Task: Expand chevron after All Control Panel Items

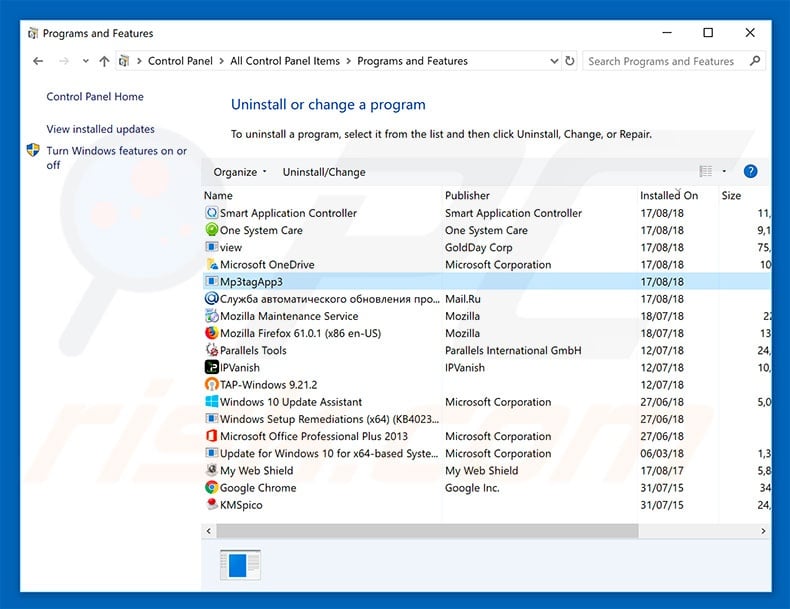Action: tap(349, 61)
